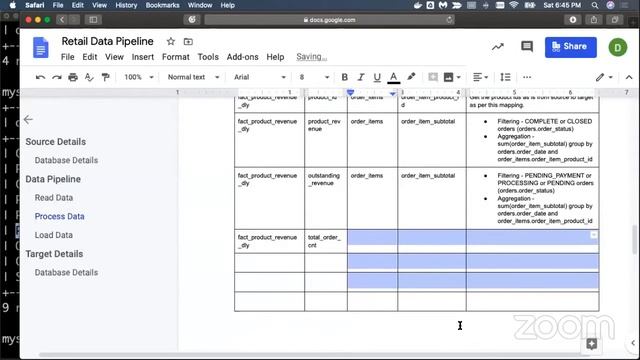Open the Insert menu

coord(143,57)
